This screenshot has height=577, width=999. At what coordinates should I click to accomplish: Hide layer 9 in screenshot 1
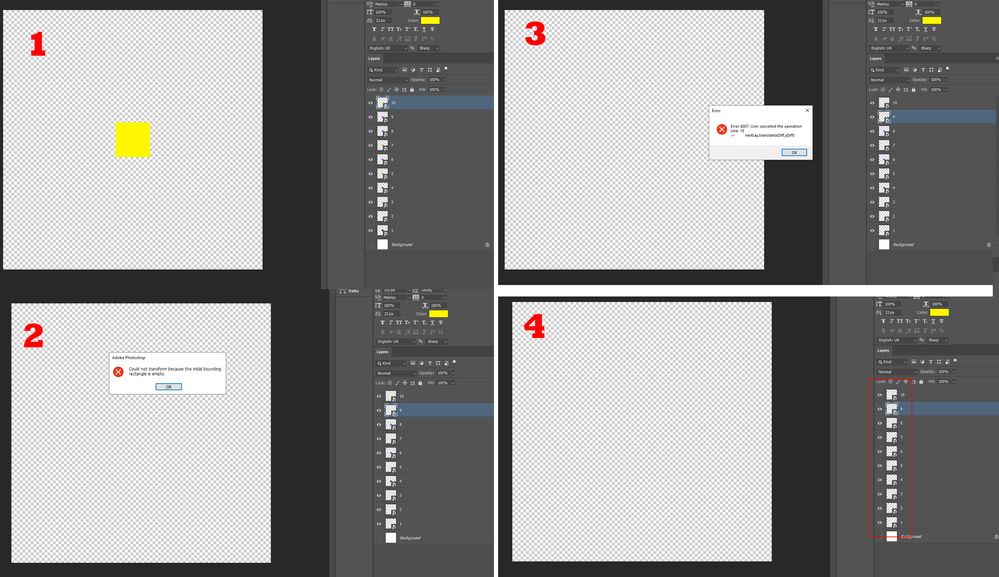(x=371, y=117)
